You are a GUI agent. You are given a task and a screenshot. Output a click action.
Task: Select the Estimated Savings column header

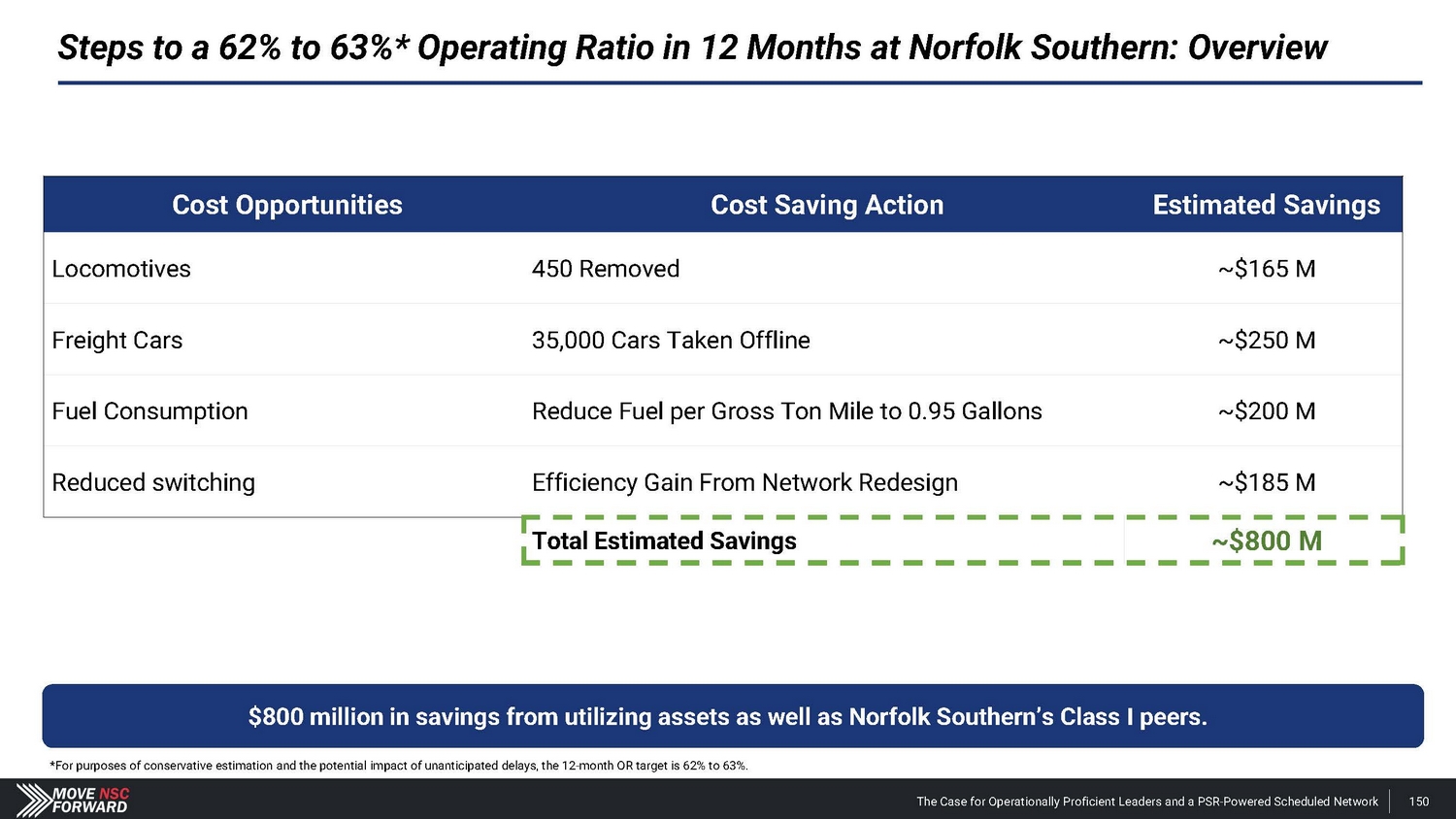1266,205
